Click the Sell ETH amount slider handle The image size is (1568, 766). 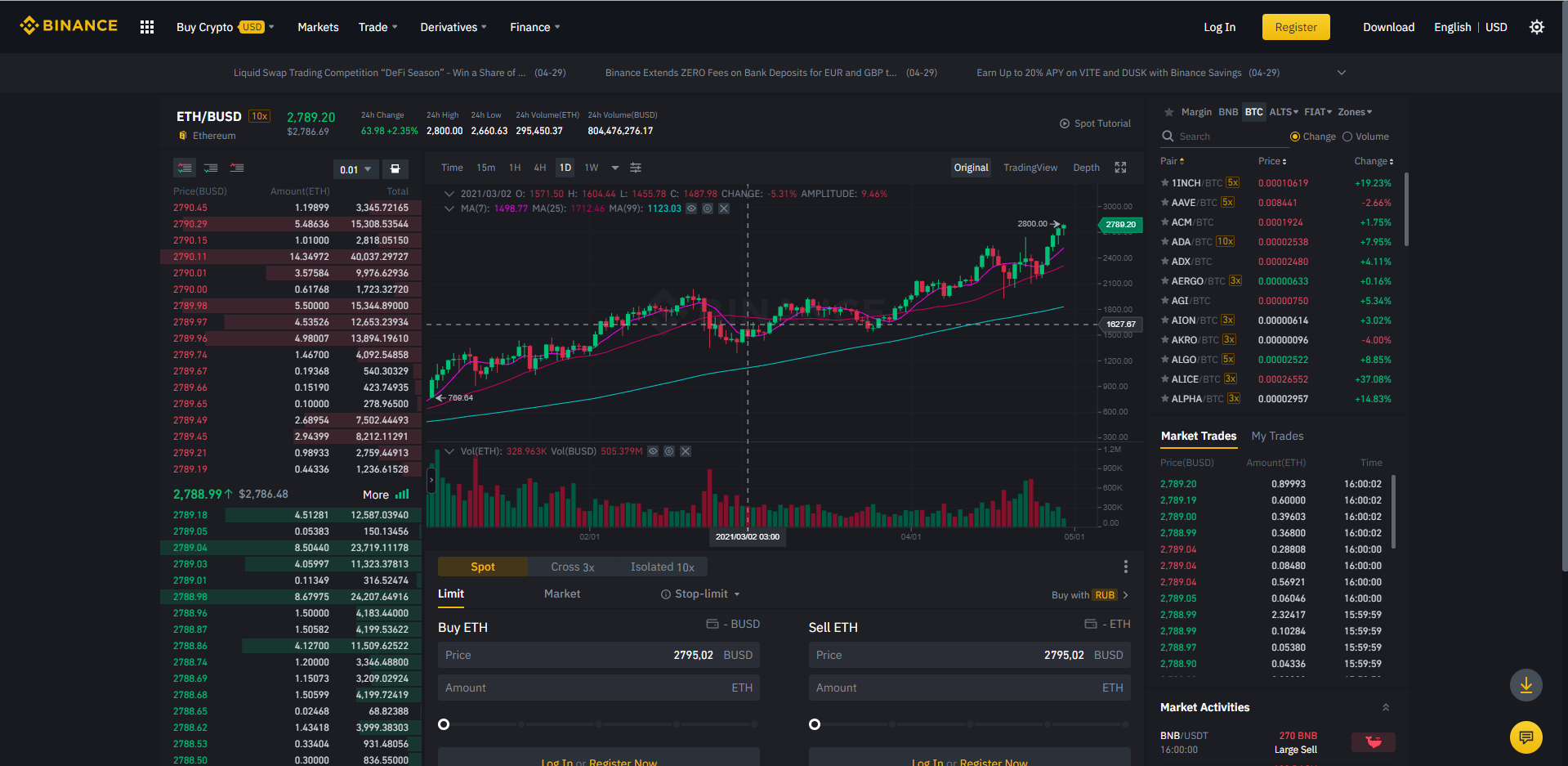(815, 724)
